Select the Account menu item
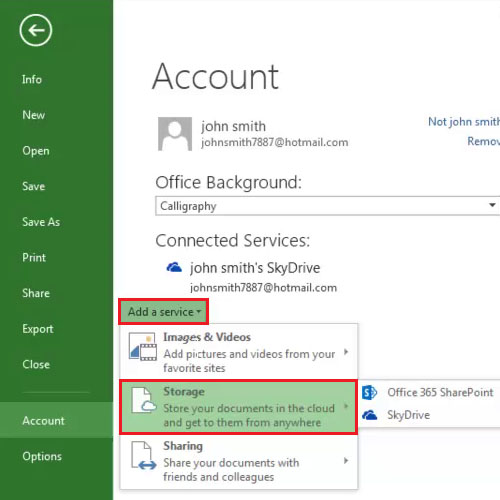Image resolution: width=500 pixels, height=500 pixels. [56, 420]
